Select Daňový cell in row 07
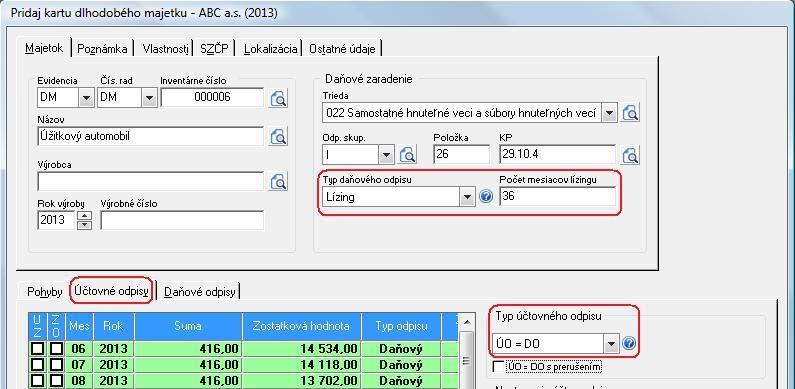The width and height of the screenshot is (795, 389). pyautogui.click(x=401, y=365)
